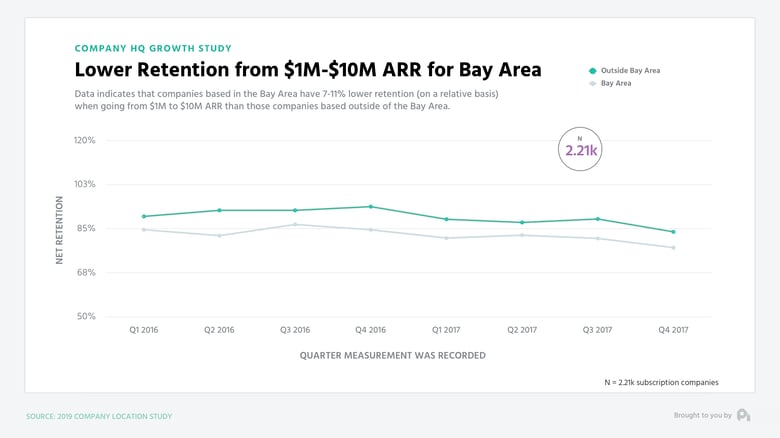
Task: Click the 85% y-axis label
Action: point(86,228)
